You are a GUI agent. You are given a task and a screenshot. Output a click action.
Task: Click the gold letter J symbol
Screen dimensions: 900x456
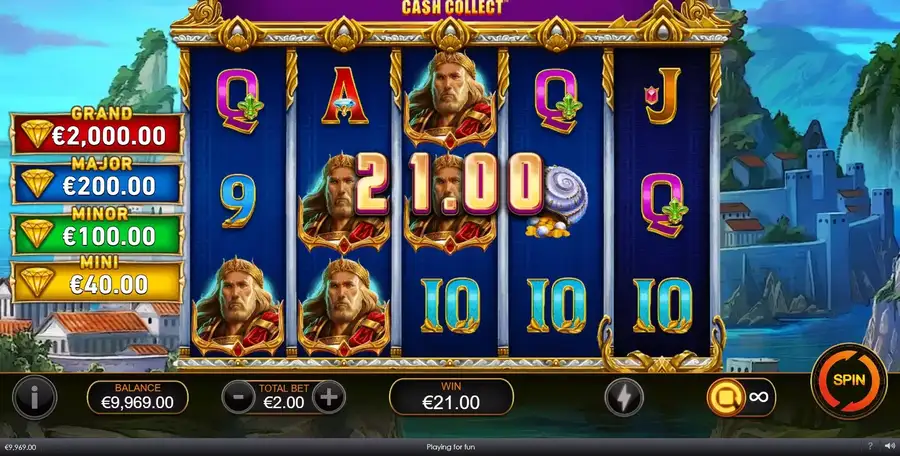(662, 96)
